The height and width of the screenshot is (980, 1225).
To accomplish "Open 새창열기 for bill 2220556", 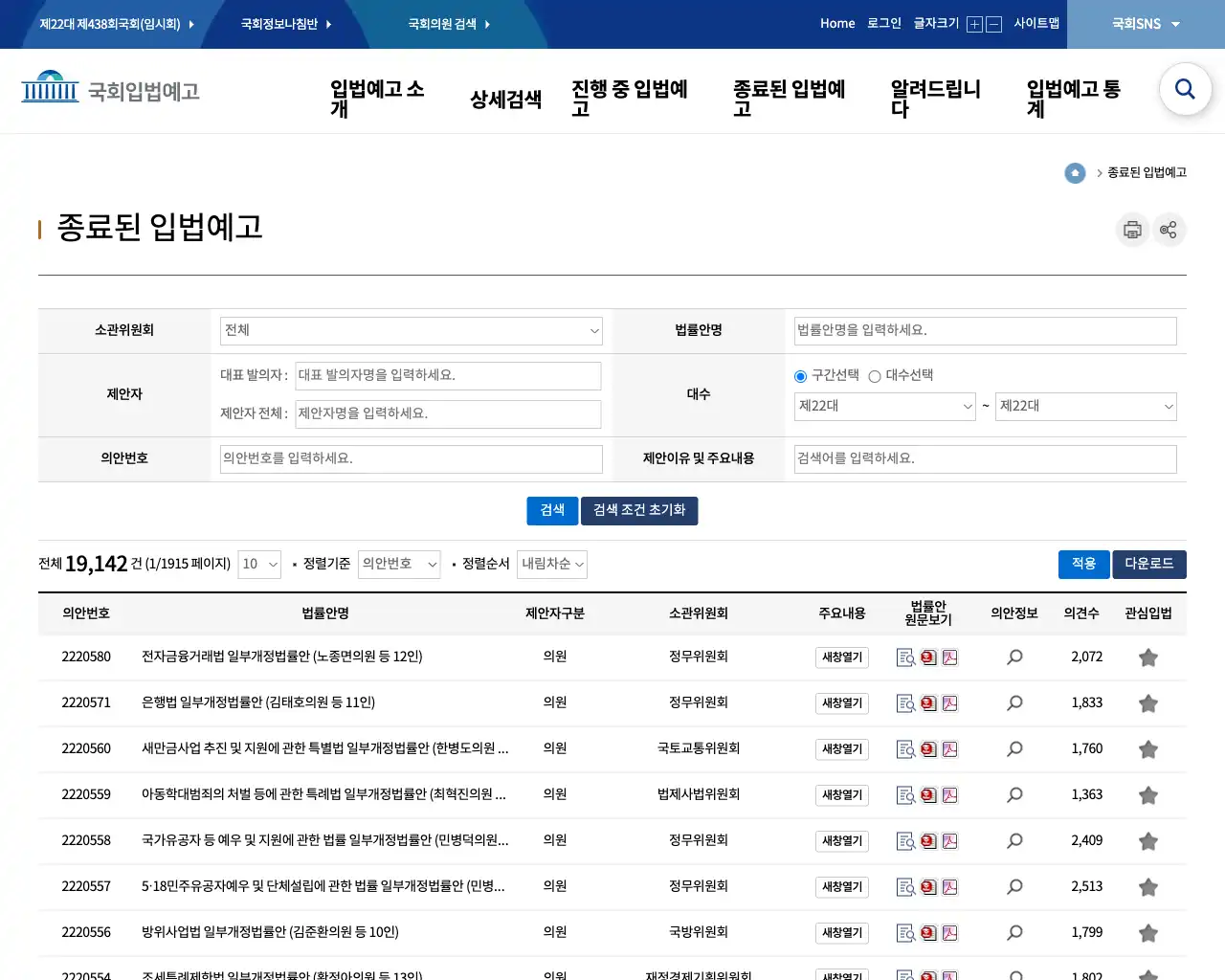I will point(842,933).
